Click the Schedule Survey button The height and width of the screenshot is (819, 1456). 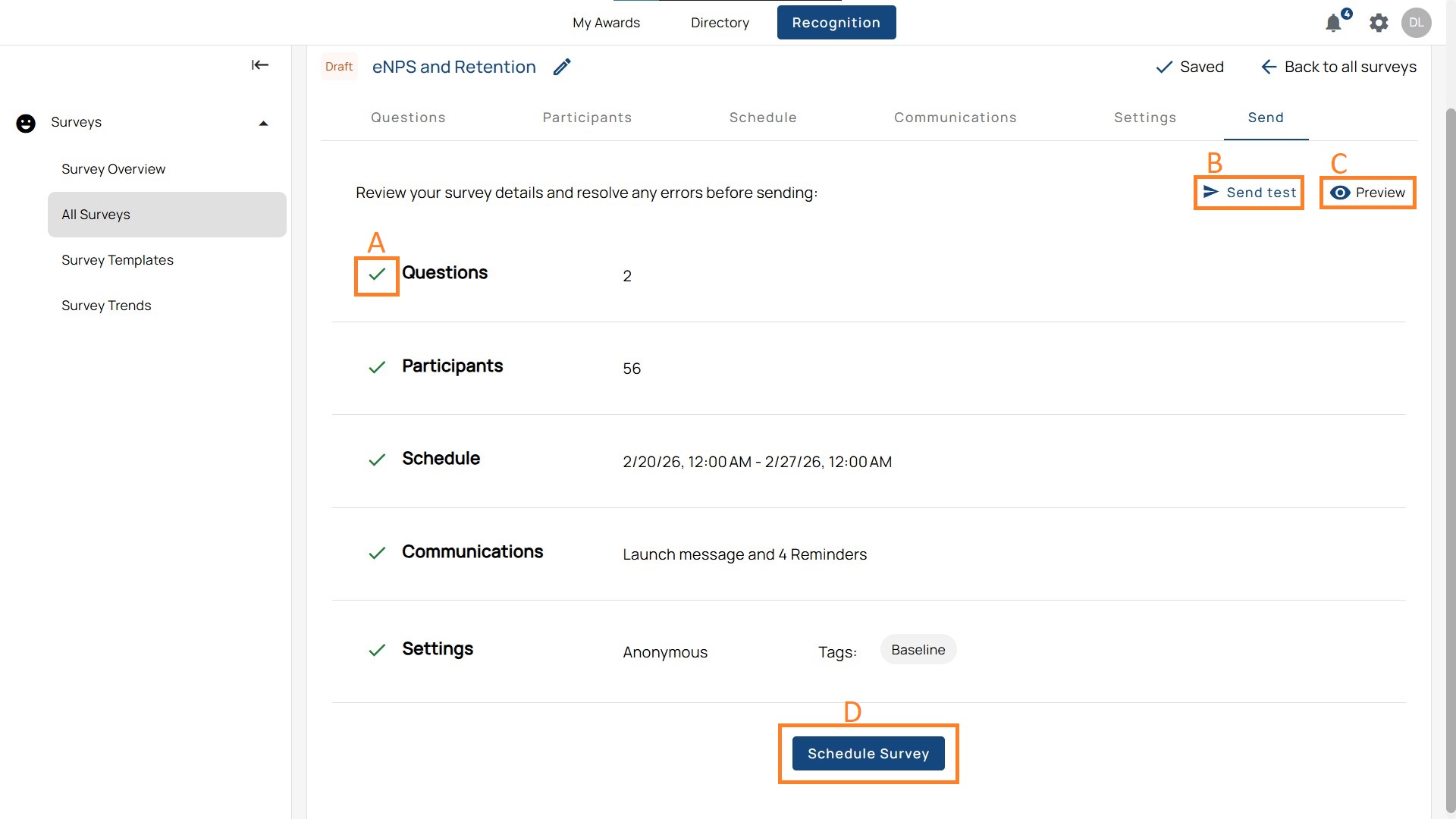[868, 754]
